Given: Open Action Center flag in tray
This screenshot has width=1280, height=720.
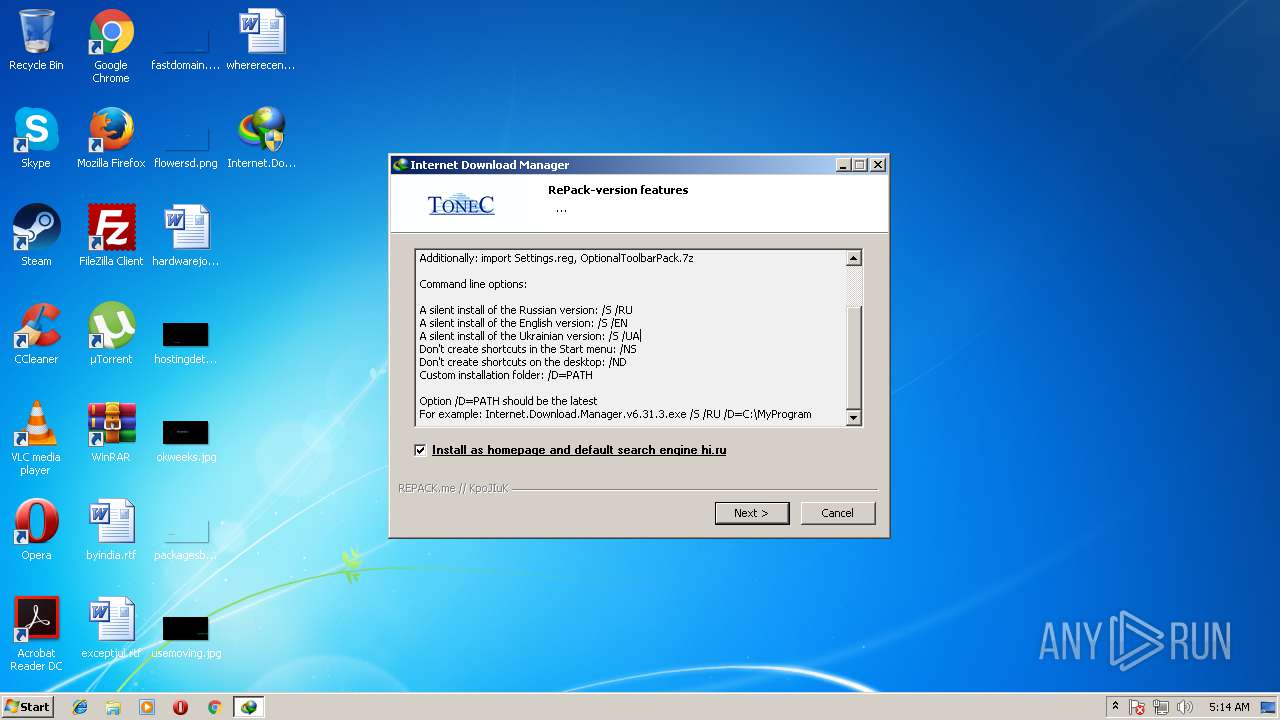Looking at the screenshot, I should 1137,707.
